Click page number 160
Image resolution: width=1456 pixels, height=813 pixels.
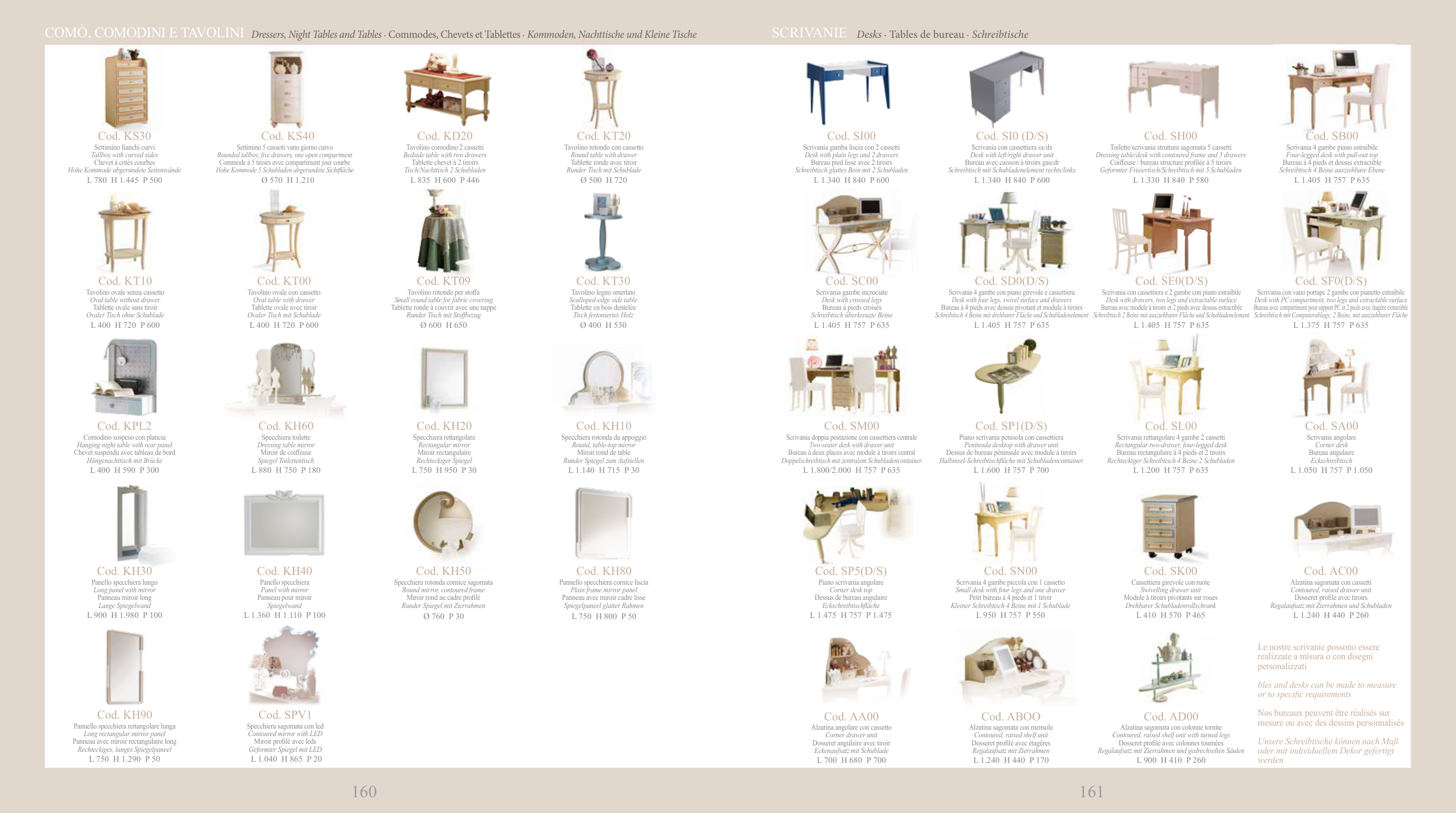point(364,791)
